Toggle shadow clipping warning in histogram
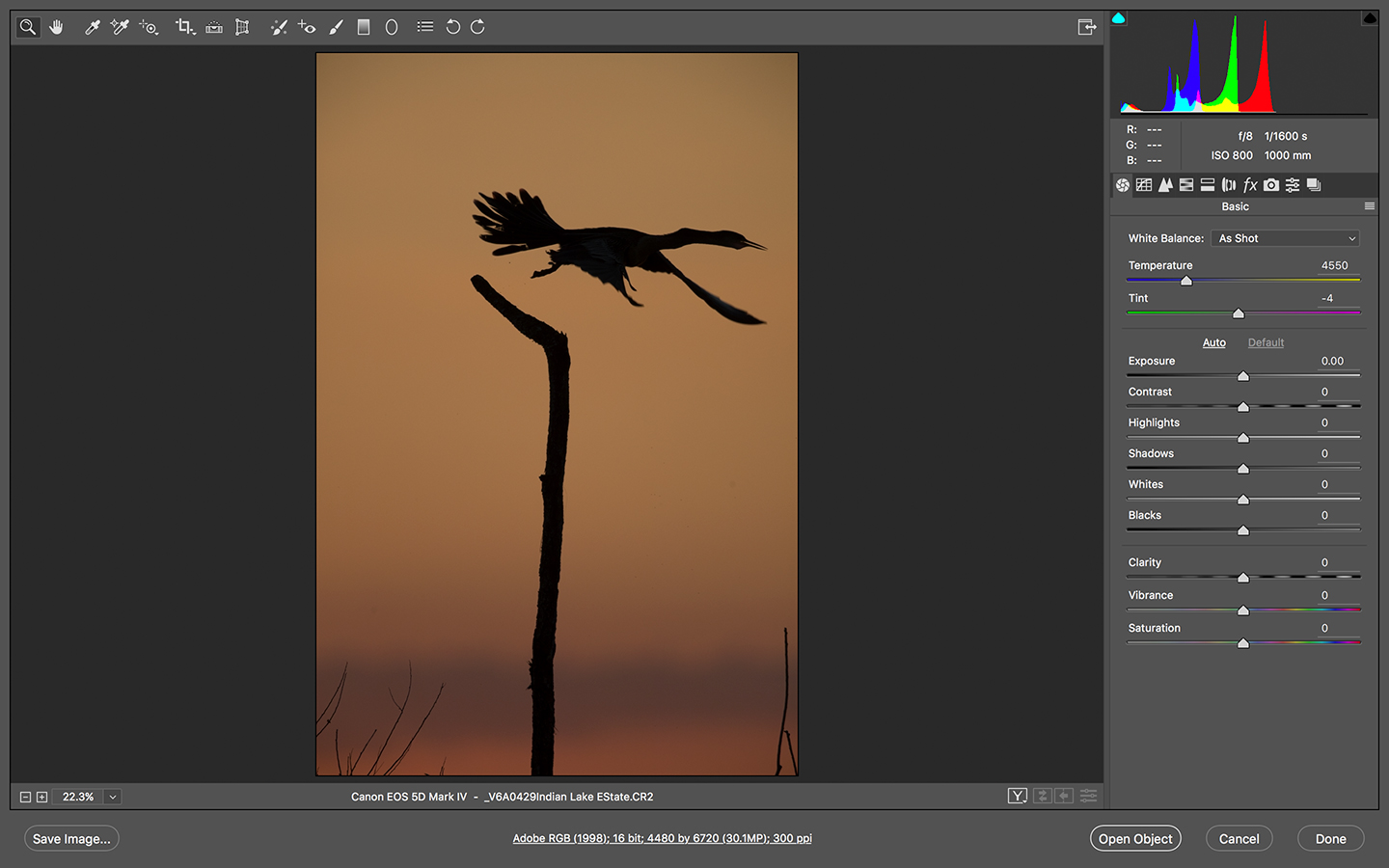 click(1119, 18)
